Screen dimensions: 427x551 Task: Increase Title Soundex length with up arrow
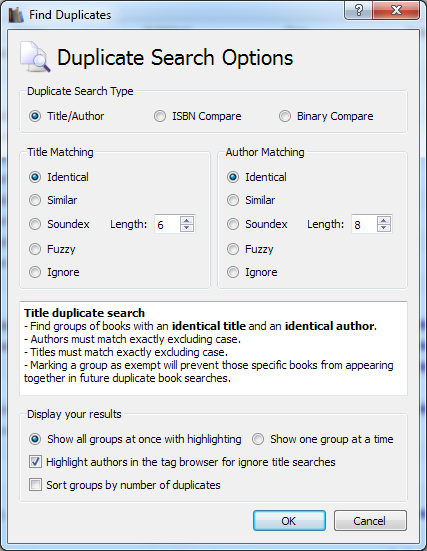point(187,220)
